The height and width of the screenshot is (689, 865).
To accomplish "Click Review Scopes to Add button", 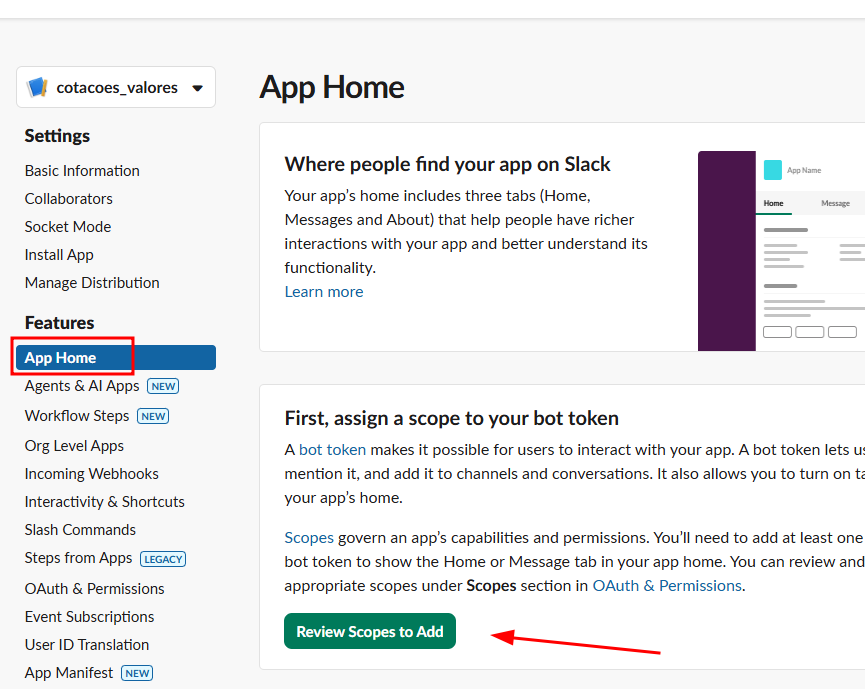I will (370, 632).
